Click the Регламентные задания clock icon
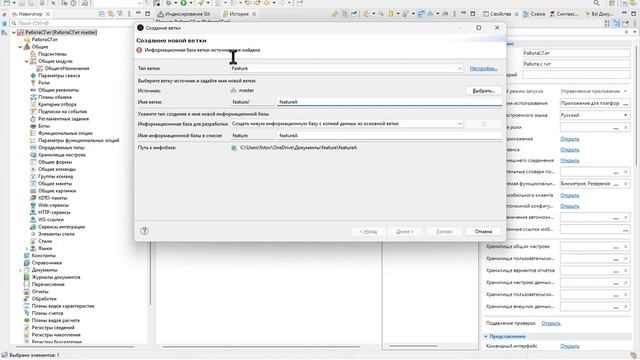Image resolution: width=640 pixels, height=360 pixels. click(x=33, y=119)
